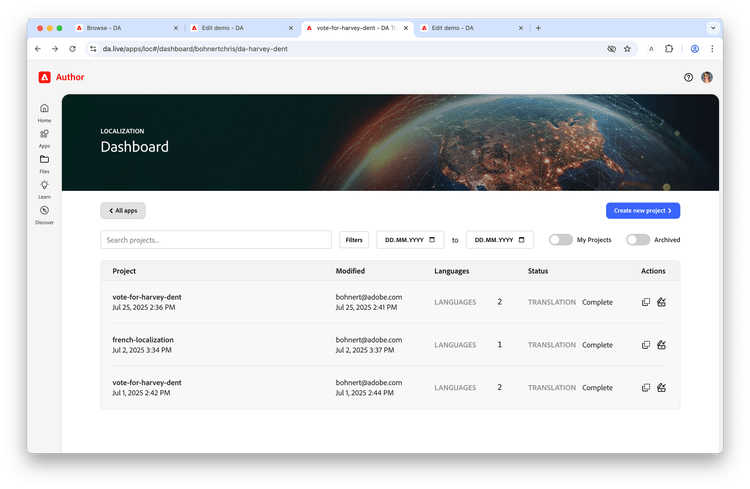750x489 pixels.
Task: Open the Chrome three-dot menu
Action: click(x=712, y=49)
